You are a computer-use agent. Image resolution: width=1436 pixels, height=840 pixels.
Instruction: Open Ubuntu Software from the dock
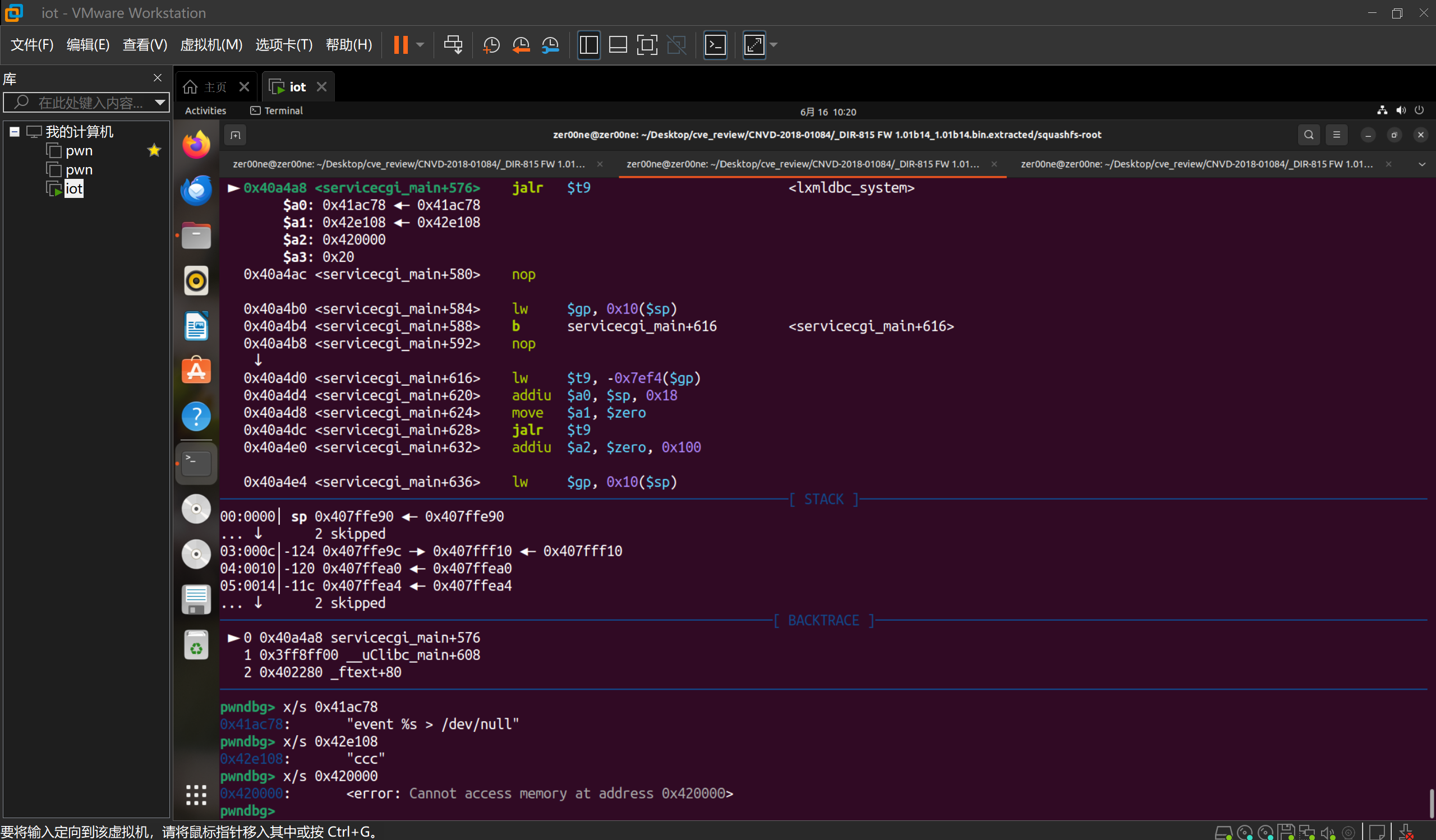(196, 371)
